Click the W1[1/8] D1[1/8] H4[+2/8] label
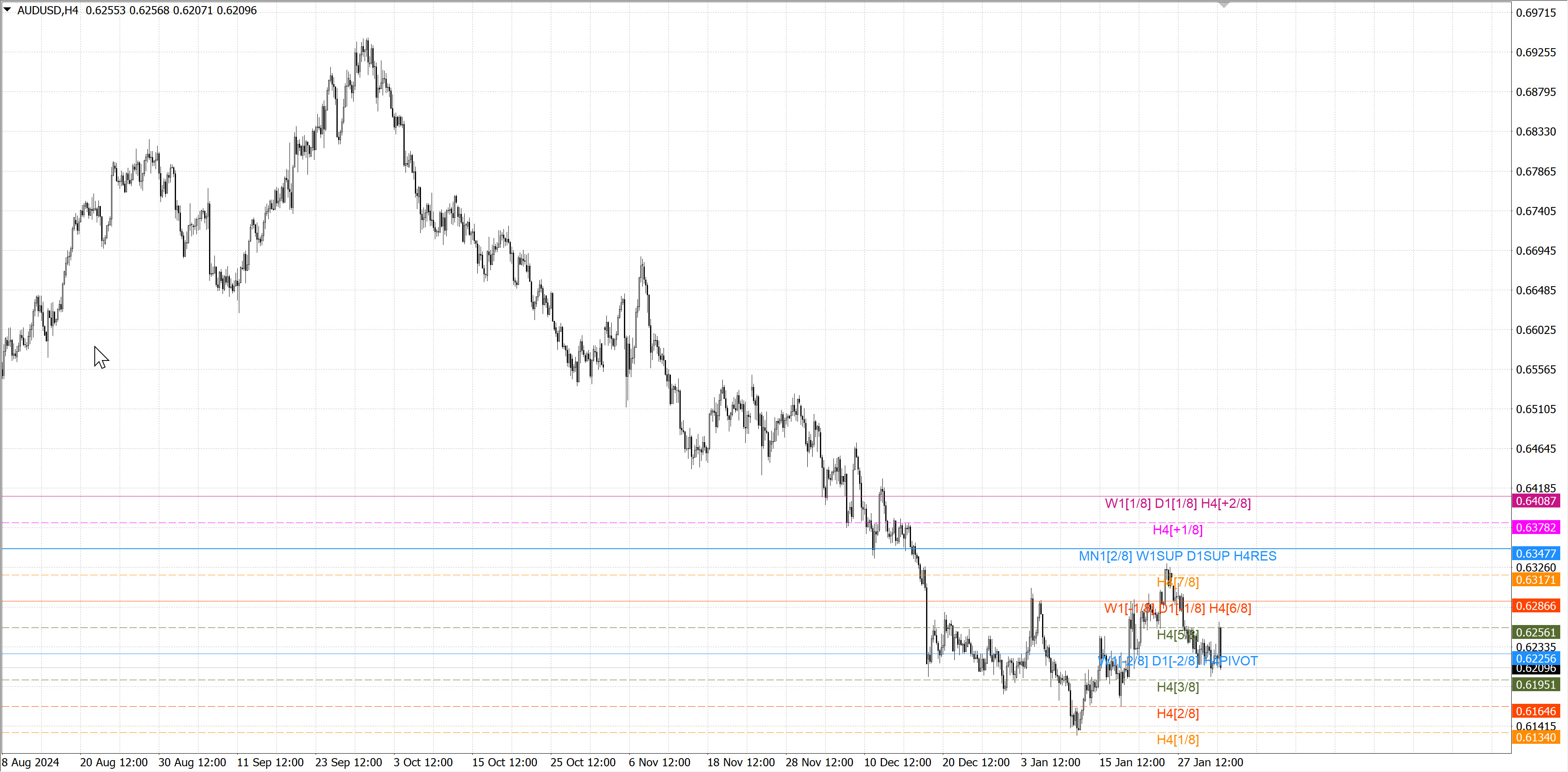Screen dimensions: 1568x772 [x=1177, y=504]
